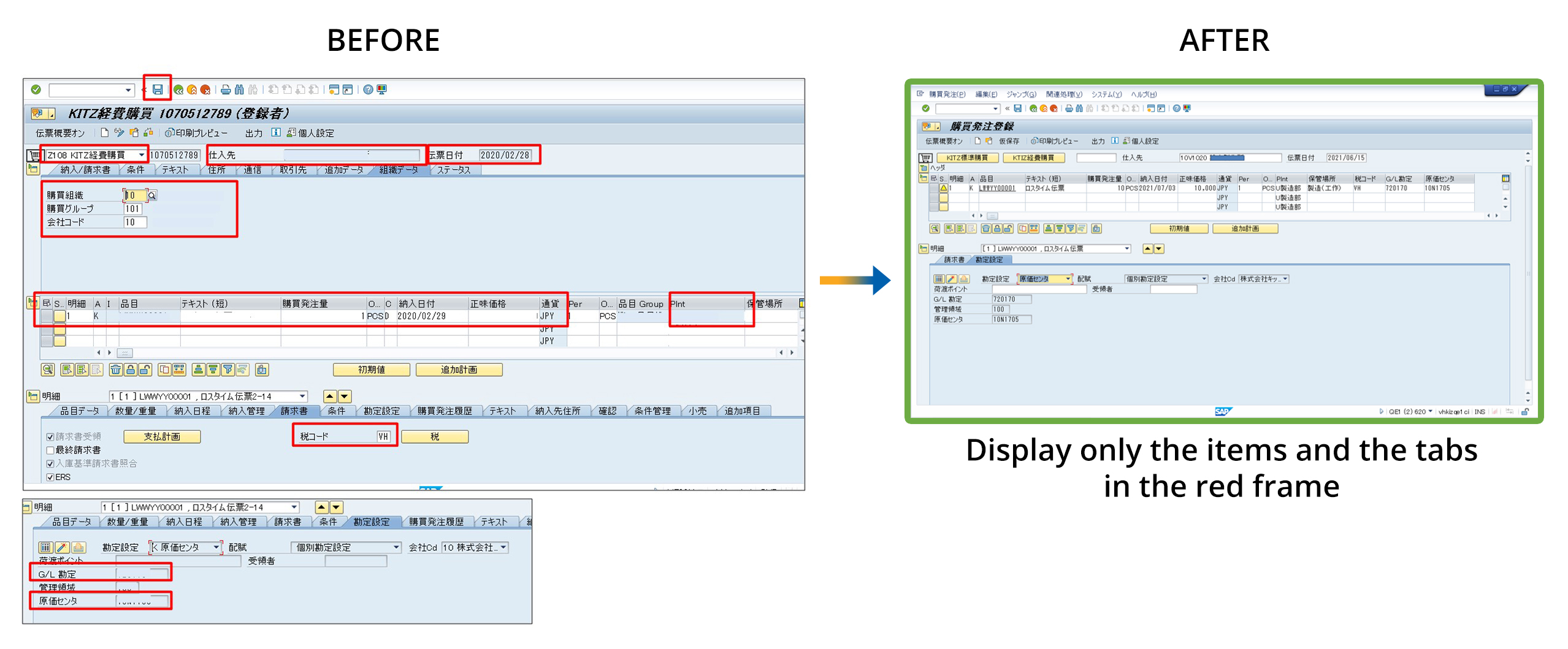This screenshot has height=649, width=1568.
Task: Click the item details magnifier icon in BEFORE
Action: (x=48, y=370)
